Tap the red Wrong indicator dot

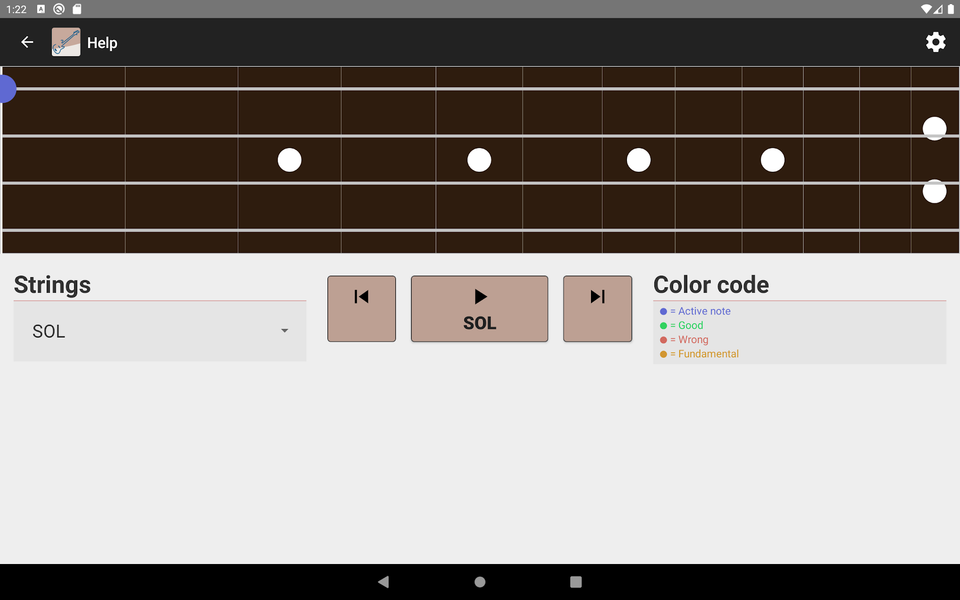pos(661,339)
